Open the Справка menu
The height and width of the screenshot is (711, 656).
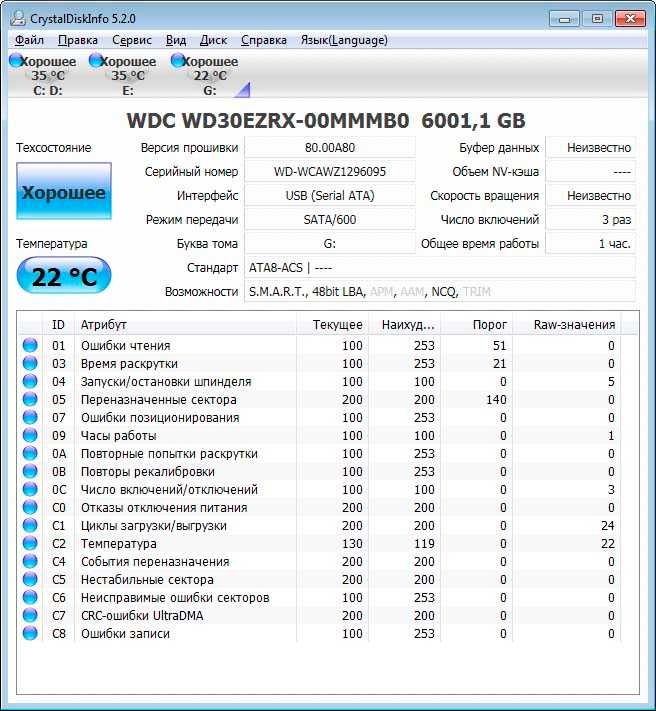coord(263,40)
